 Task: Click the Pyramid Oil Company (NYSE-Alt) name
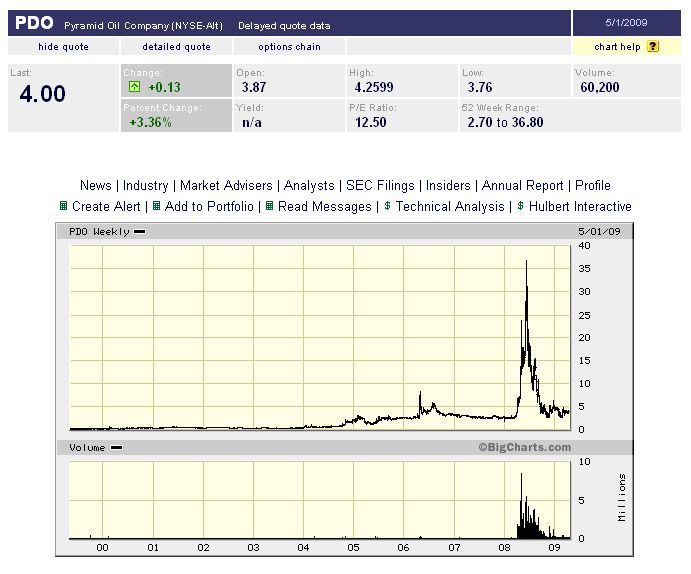coord(144,26)
